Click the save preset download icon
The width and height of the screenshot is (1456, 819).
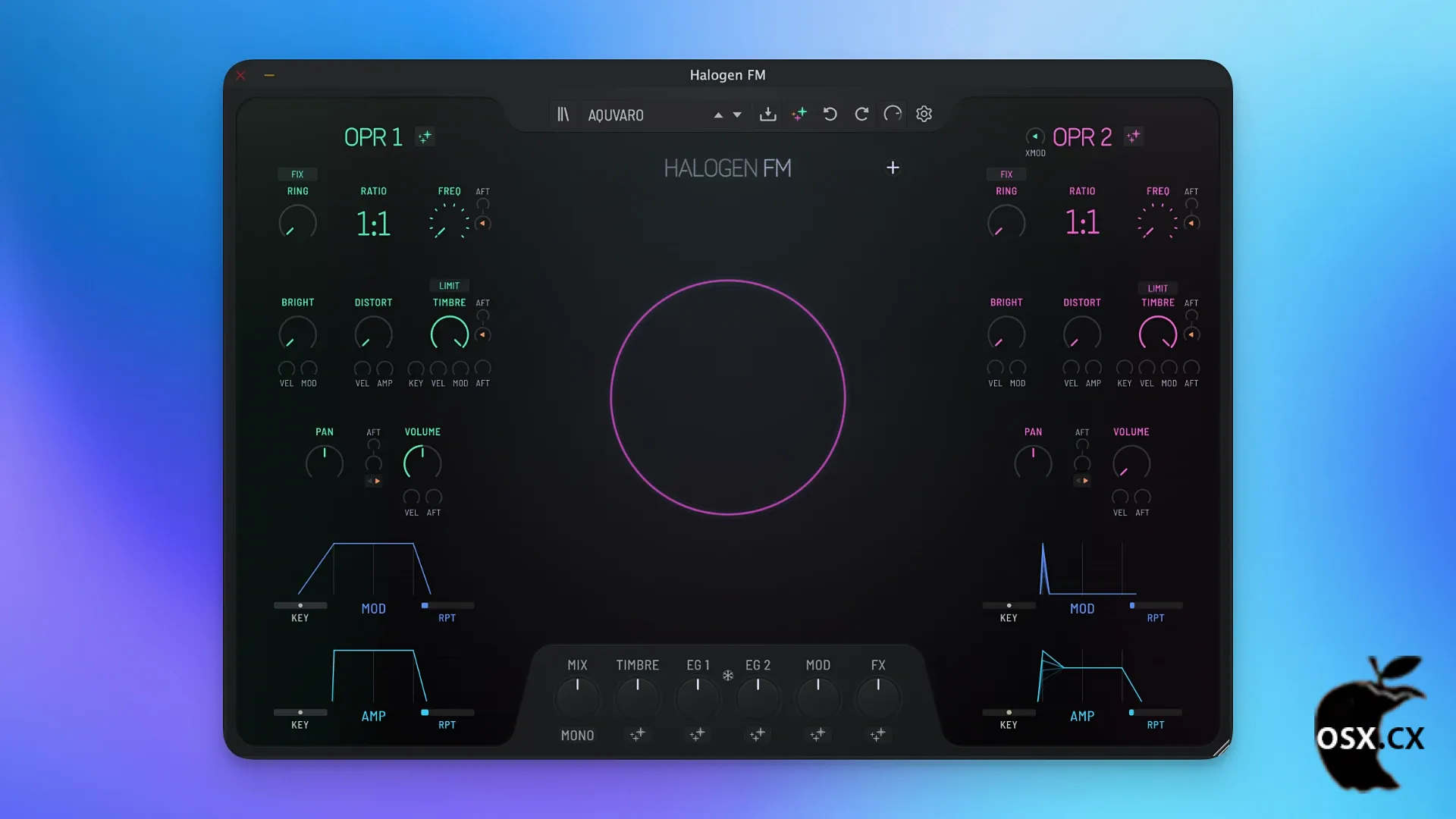pyautogui.click(x=767, y=115)
